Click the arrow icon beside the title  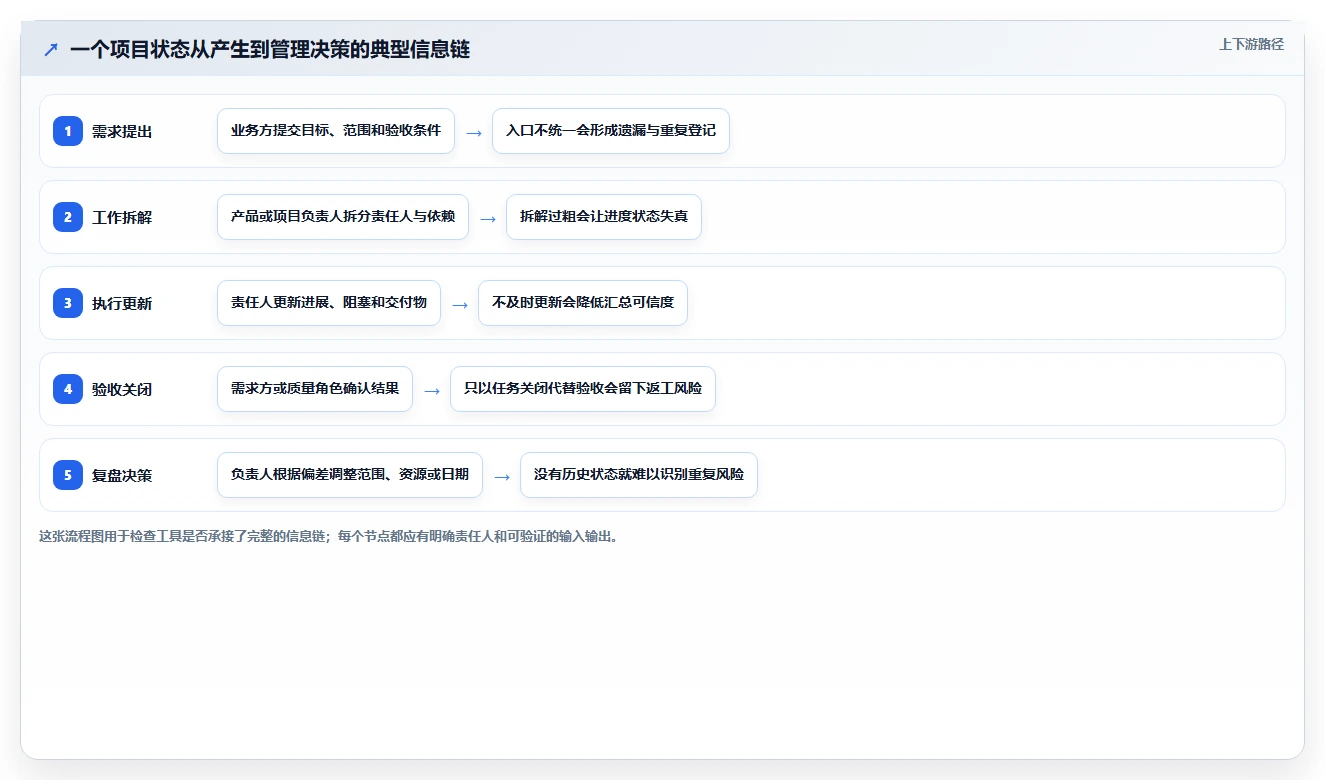[x=51, y=49]
